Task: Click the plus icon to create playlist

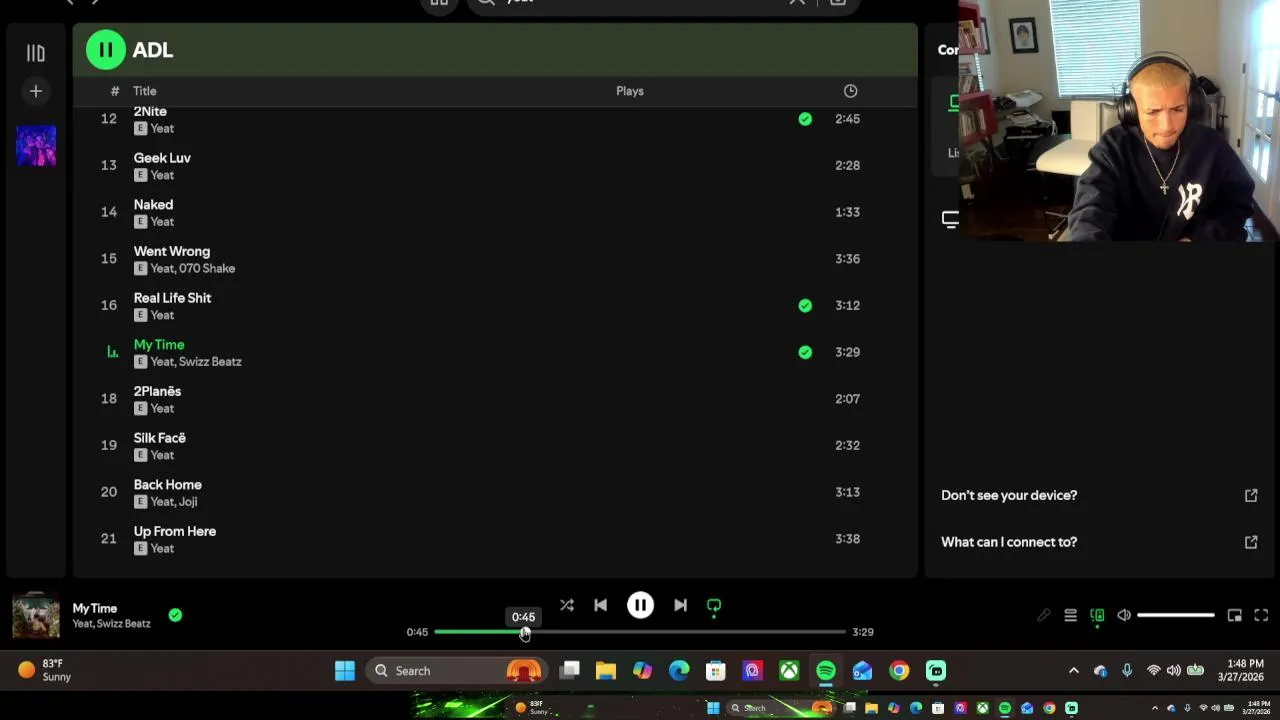Action: click(x=35, y=91)
